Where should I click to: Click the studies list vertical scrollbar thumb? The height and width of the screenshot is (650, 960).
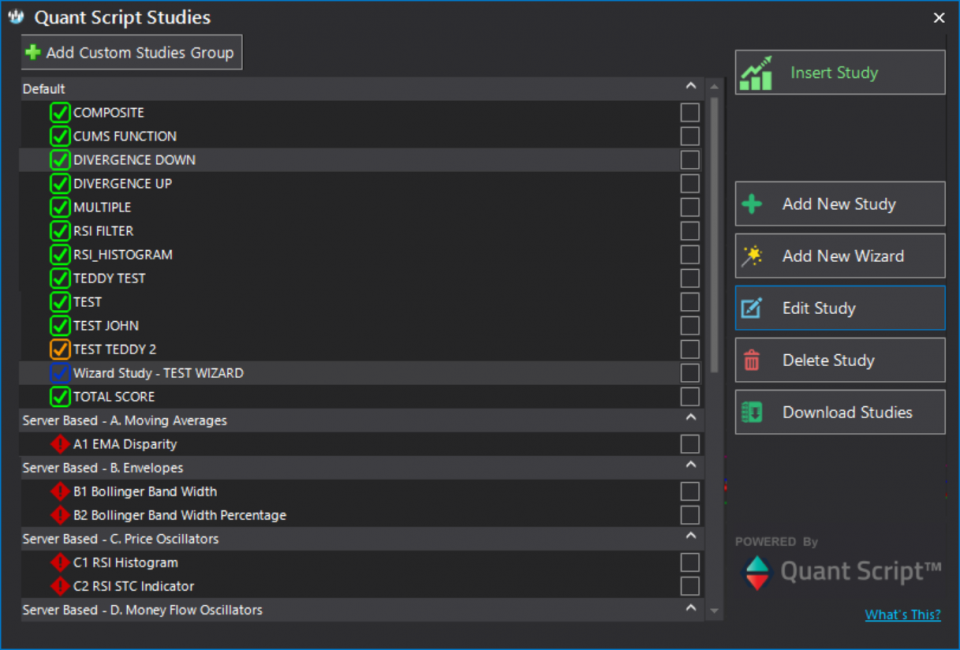714,234
